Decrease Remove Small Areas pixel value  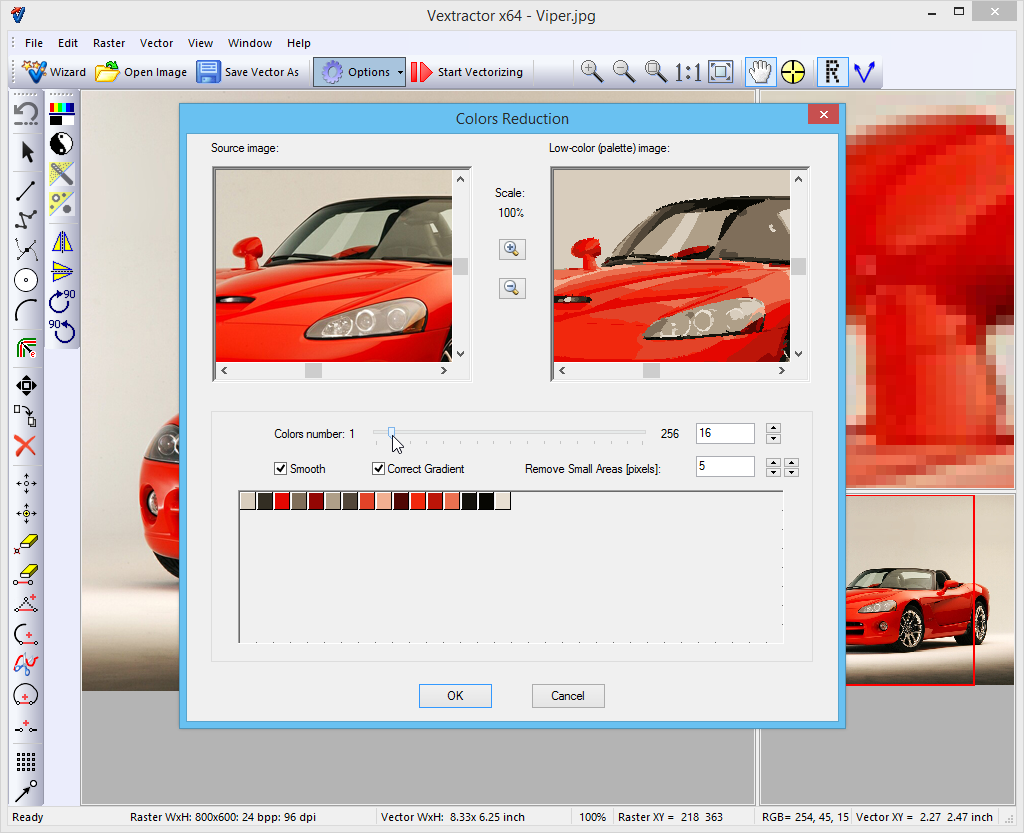(x=773, y=472)
